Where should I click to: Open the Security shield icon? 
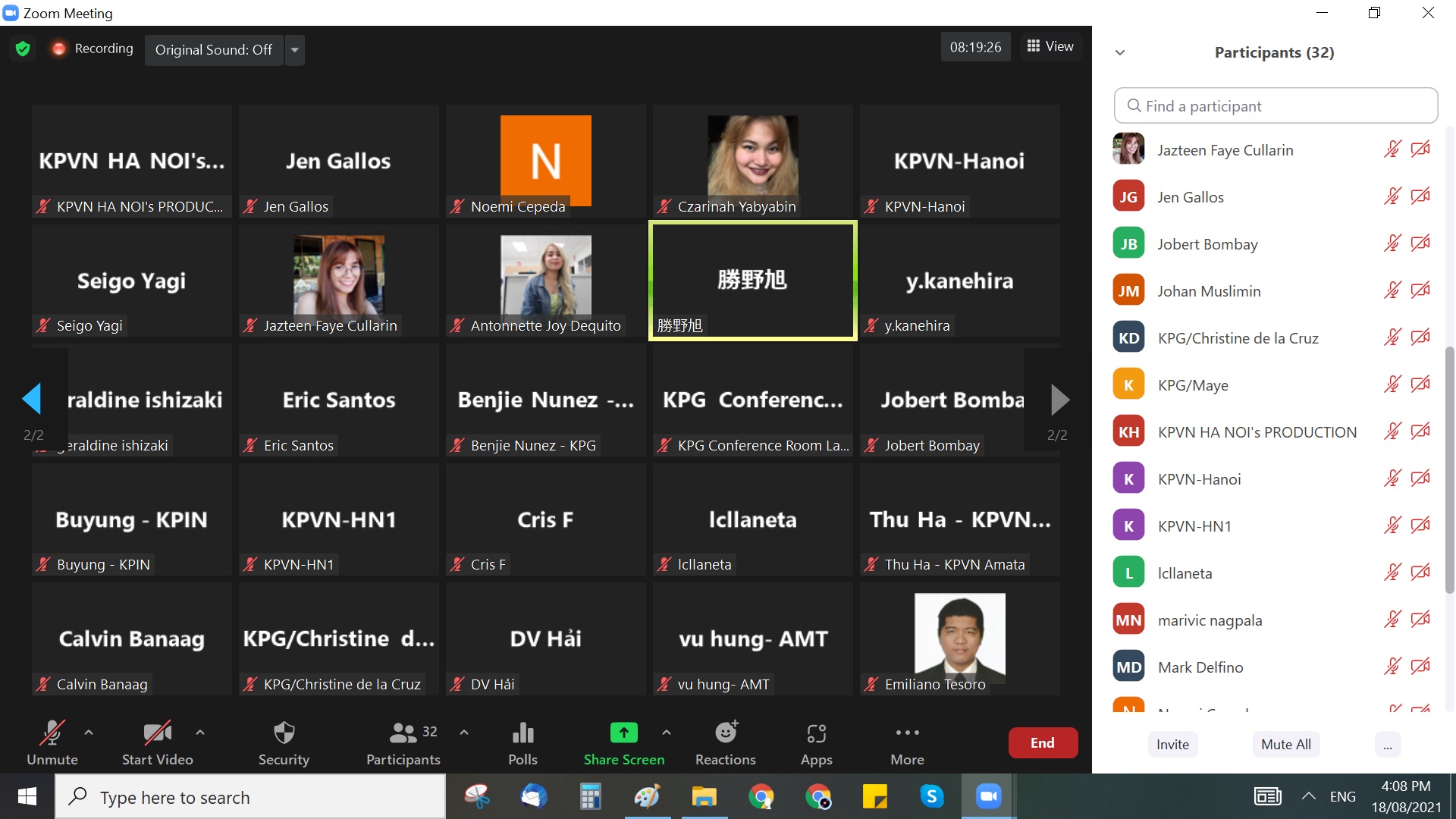284,733
